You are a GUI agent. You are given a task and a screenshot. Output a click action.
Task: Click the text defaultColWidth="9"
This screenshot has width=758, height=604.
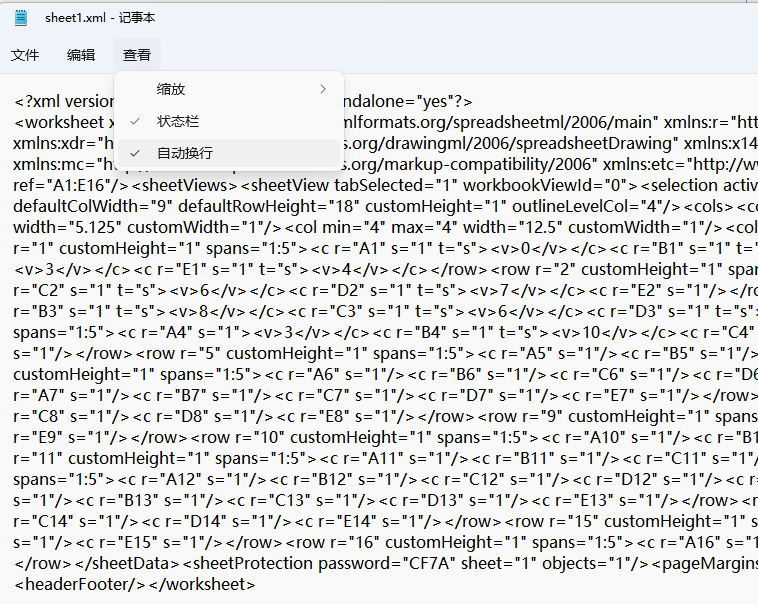(x=93, y=206)
